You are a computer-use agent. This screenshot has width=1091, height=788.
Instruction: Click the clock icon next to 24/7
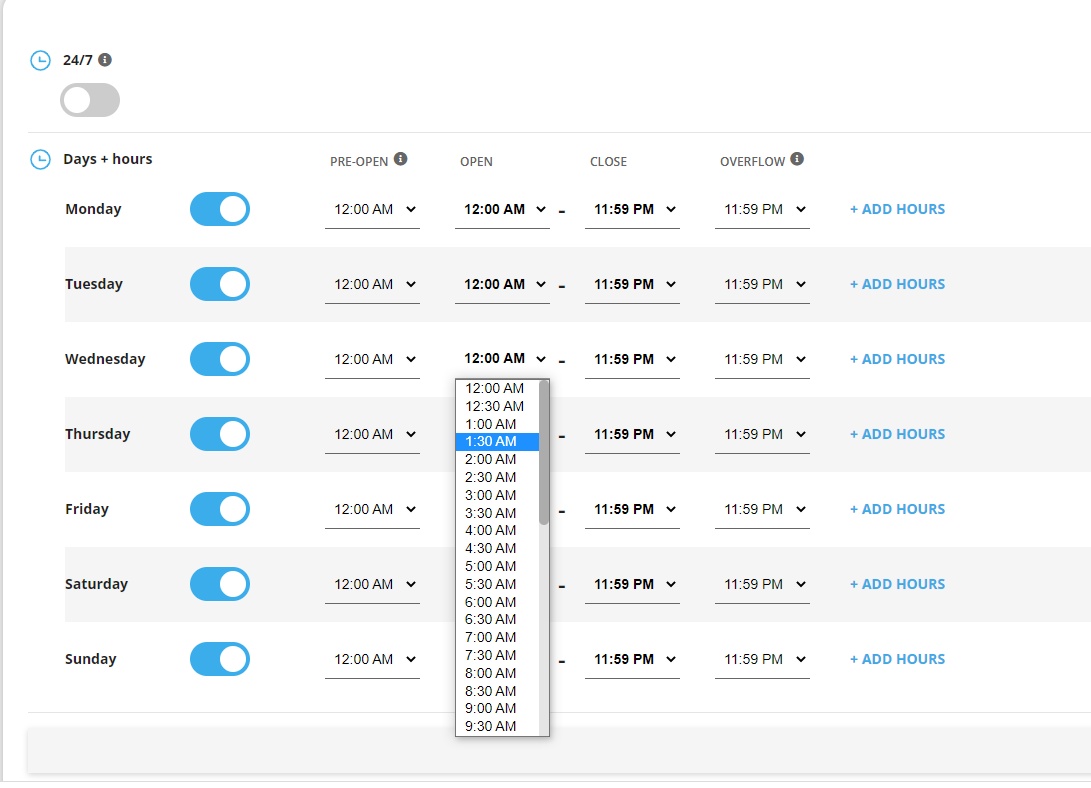[40, 61]
